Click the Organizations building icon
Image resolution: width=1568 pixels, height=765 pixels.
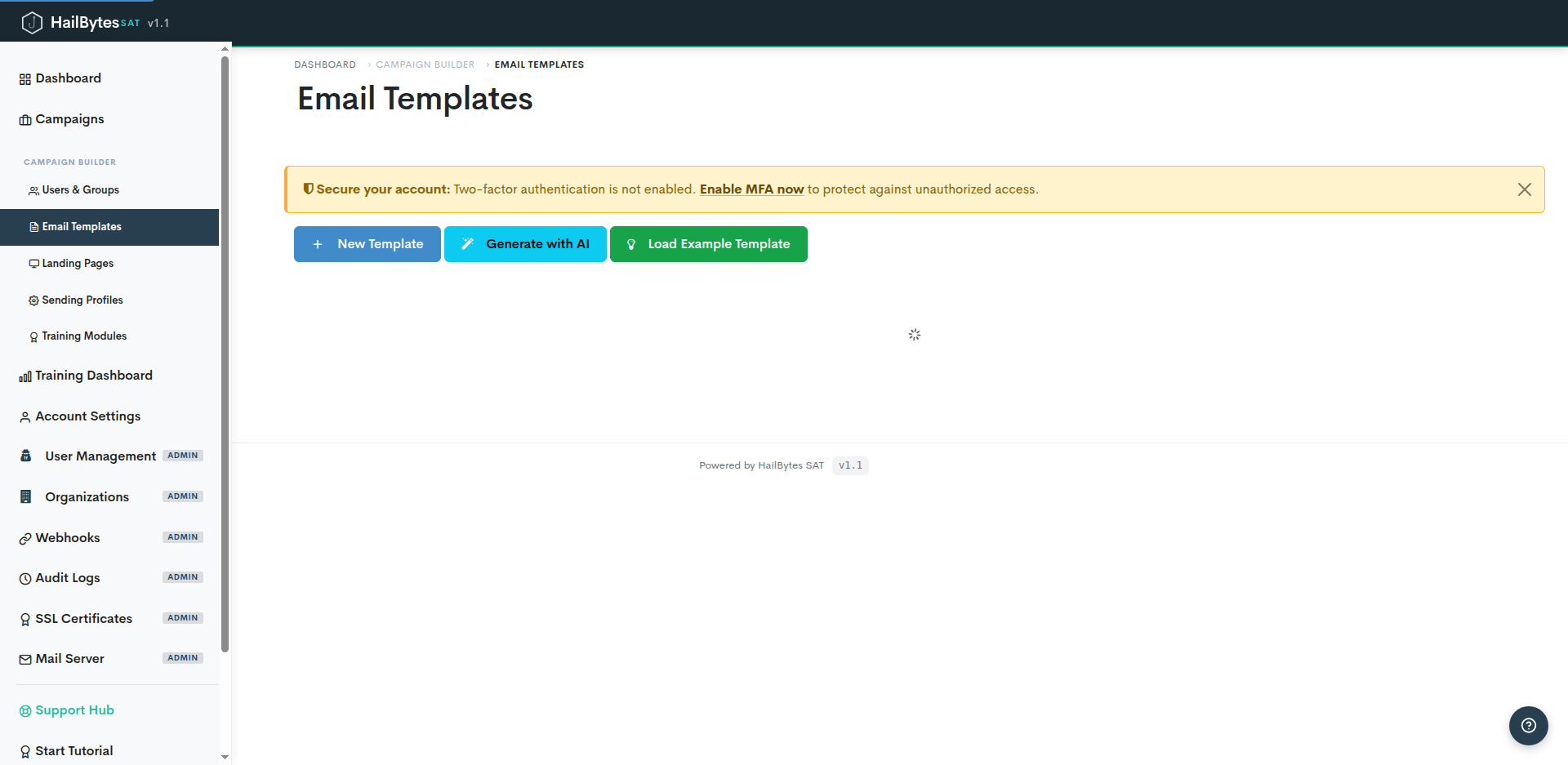[26, 496]
